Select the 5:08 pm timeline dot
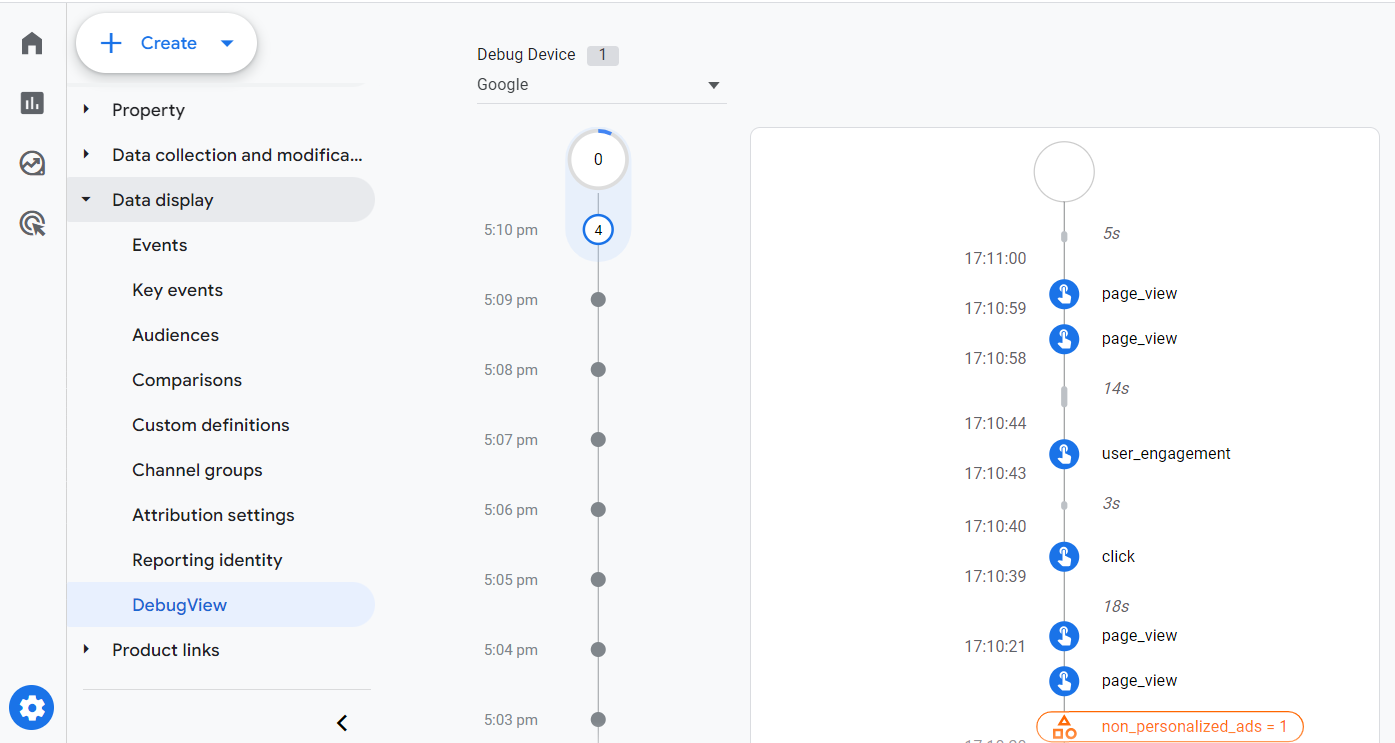 pos(598,369)
